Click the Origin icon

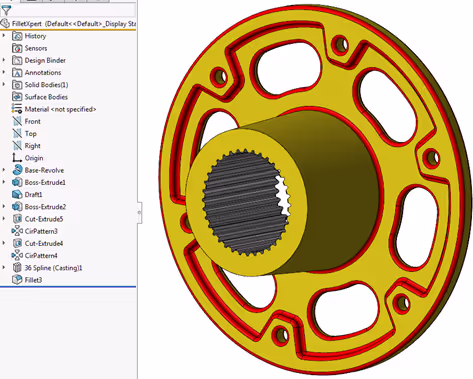(x=17, y=158)
